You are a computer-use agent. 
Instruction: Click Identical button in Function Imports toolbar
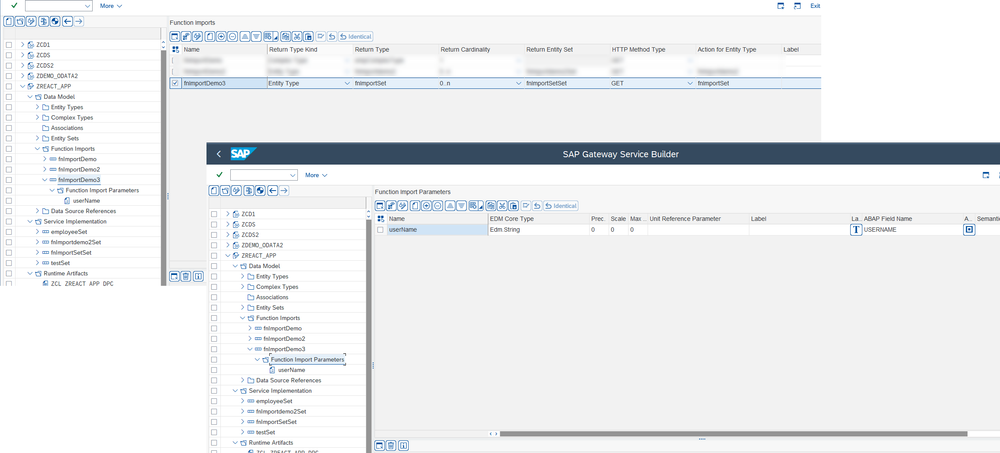point(355,36)
